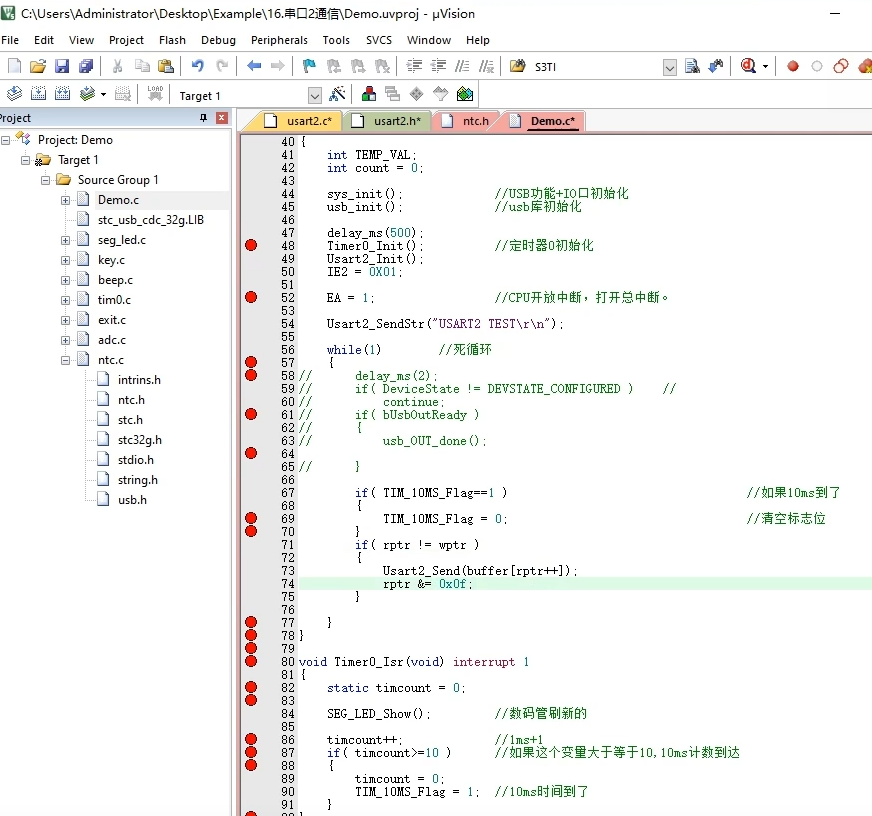
Task: Close the Project panel
Action: click(x=222, y=117)
